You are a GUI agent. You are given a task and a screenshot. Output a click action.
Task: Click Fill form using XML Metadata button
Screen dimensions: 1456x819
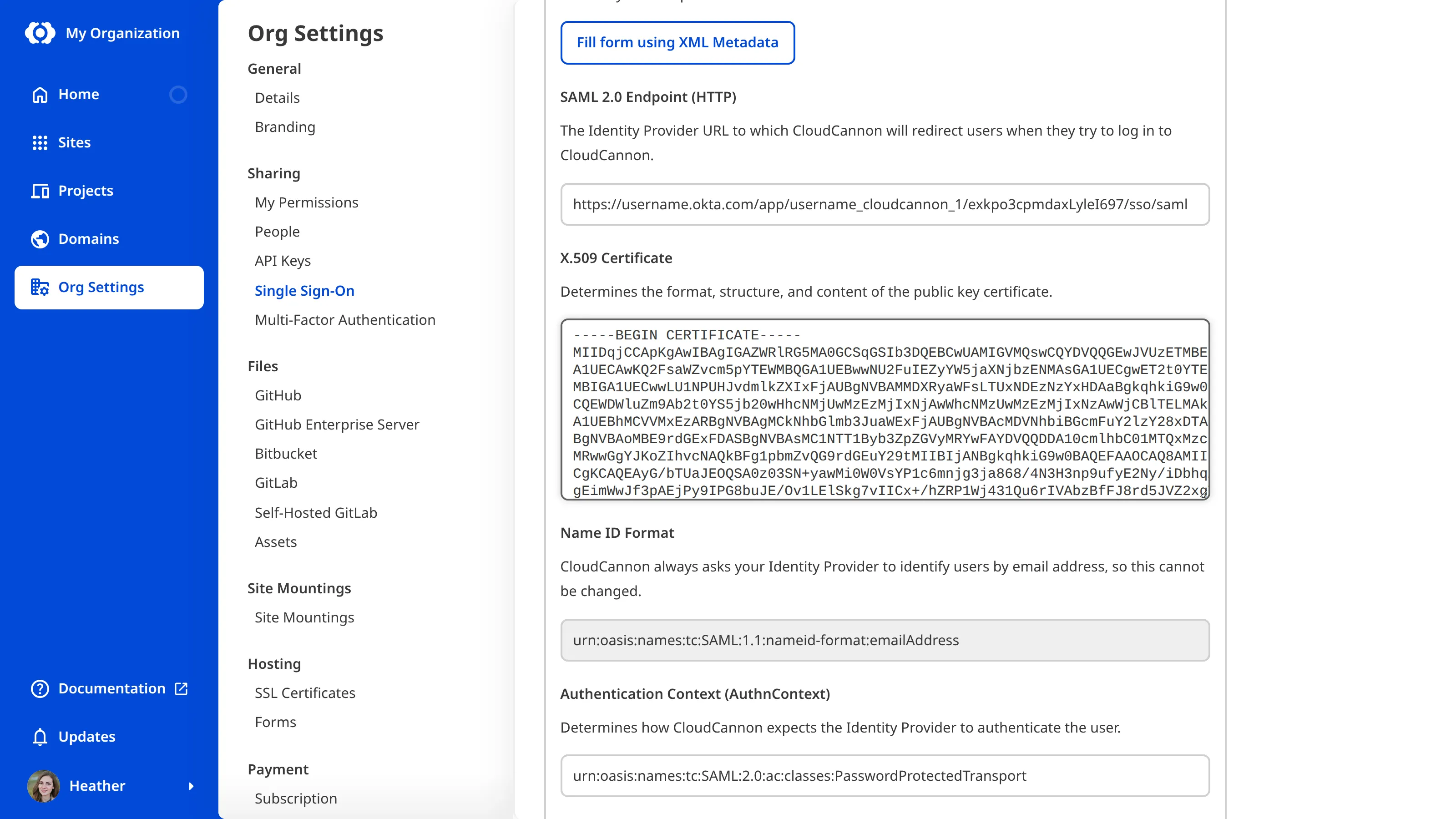pos(677,42)
